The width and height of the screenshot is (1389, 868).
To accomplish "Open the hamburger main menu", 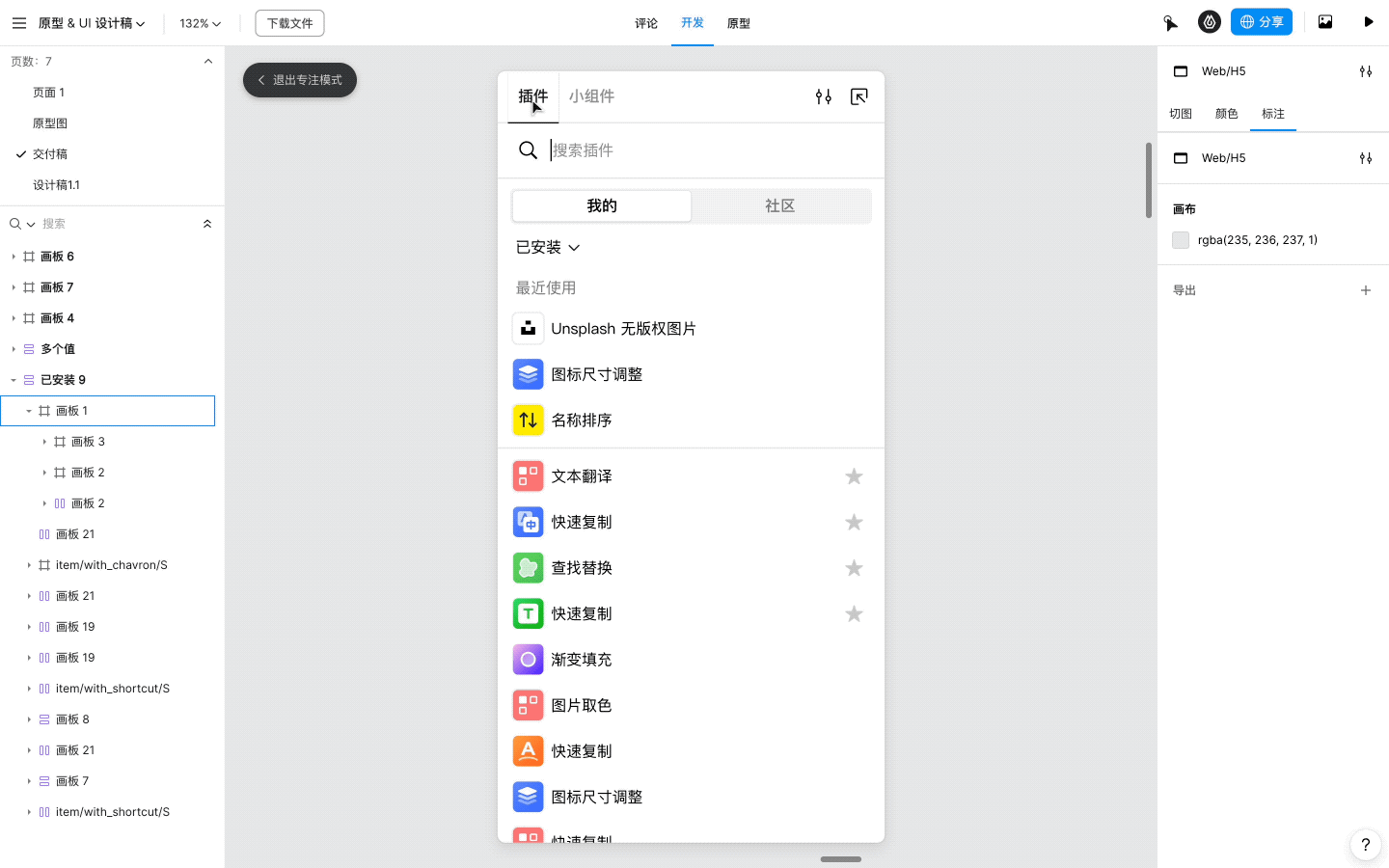I will (x=19, y=23).
